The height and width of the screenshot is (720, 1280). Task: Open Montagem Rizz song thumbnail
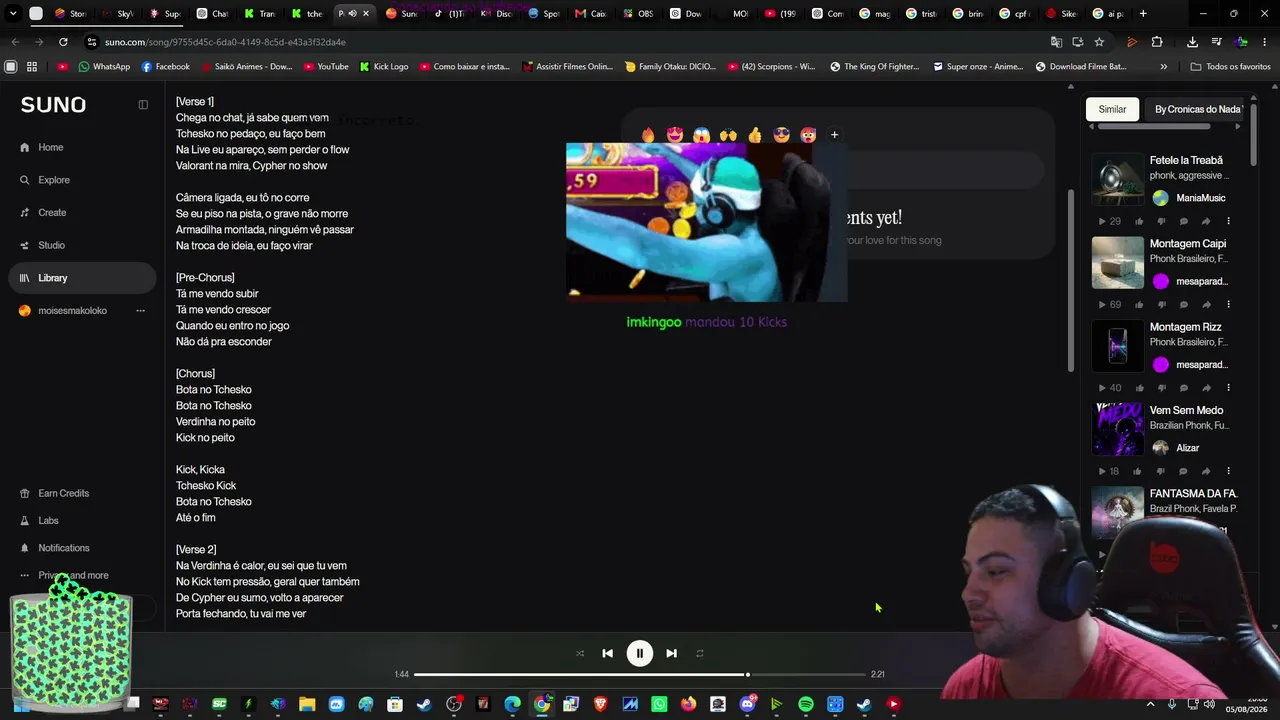[1117, 346]
